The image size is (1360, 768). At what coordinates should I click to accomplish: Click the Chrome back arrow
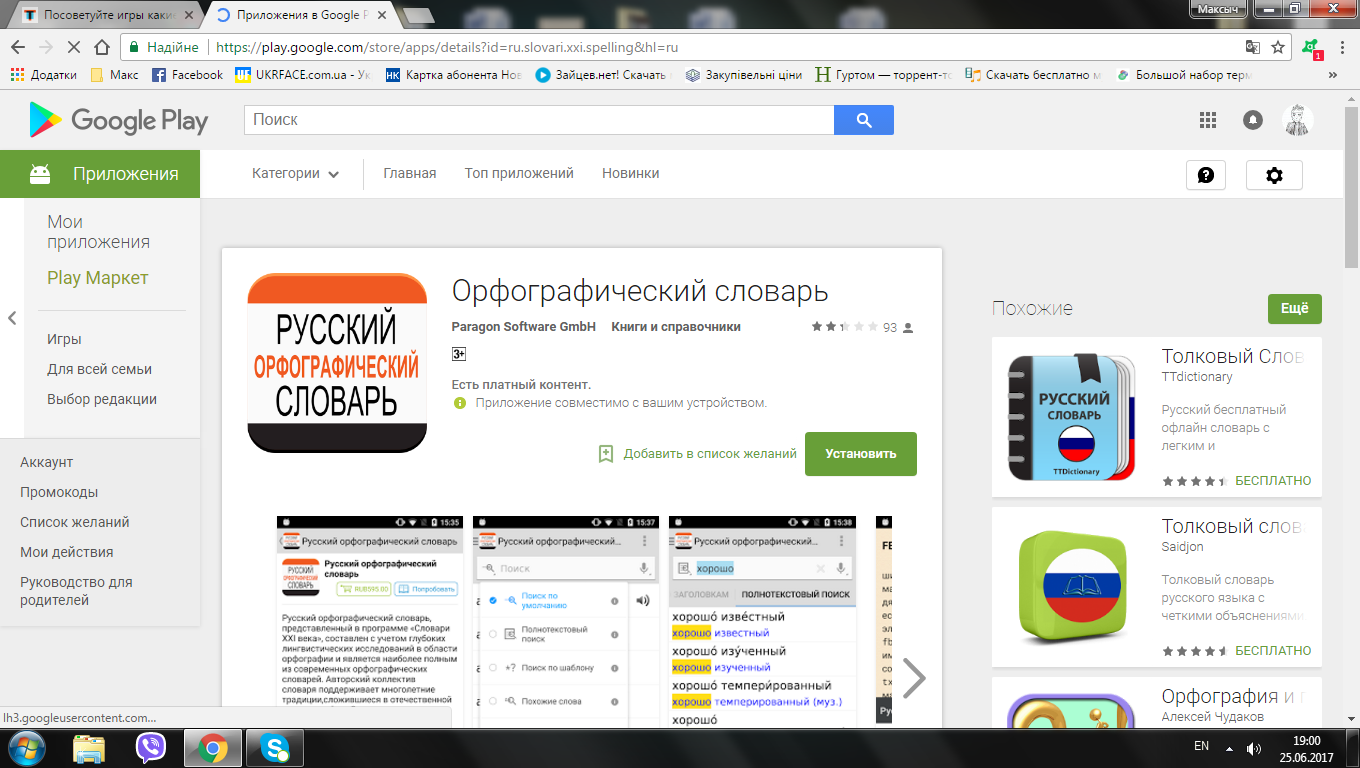click(x=18, y=47)
